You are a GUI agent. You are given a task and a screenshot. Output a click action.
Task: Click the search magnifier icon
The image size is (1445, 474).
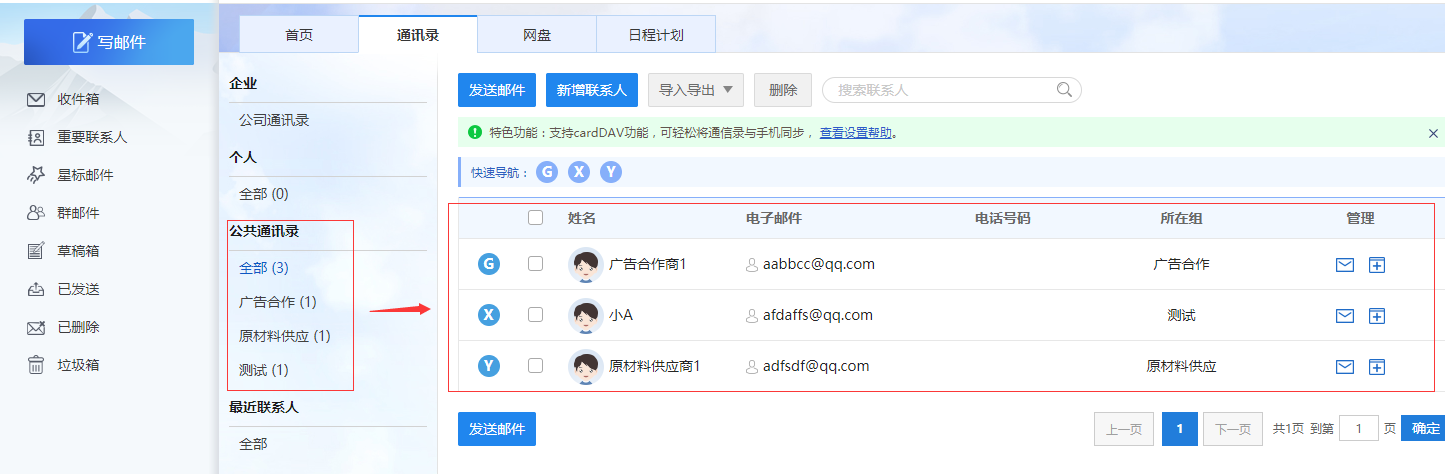[x=1065, y=90]
